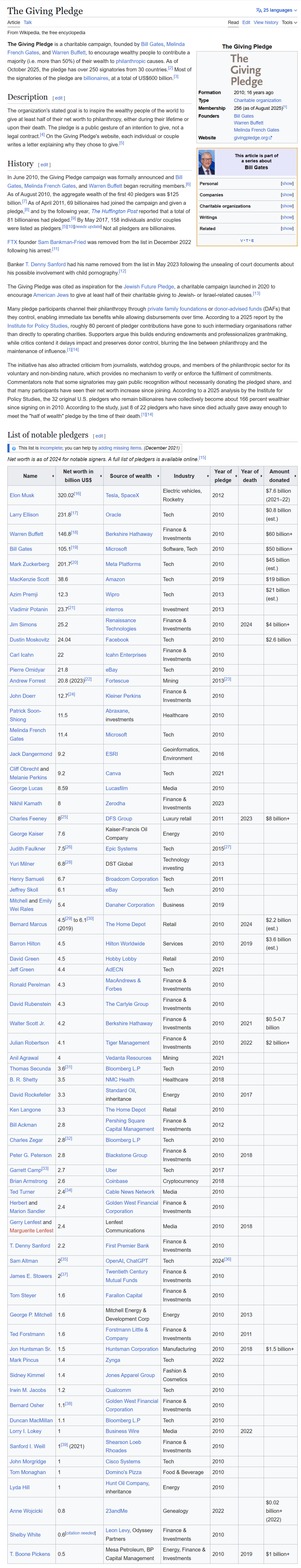Click the needs update tag in History

pyautogui.click(x=89, y=227)
